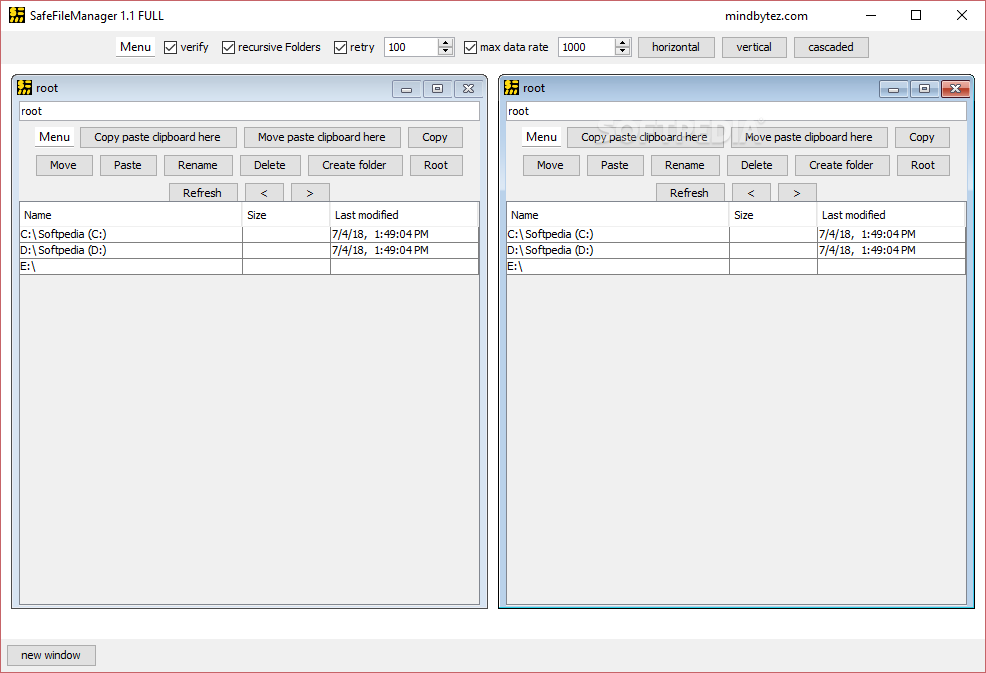986x673 pixels.
Task: Open a new window
Action: 51,655
